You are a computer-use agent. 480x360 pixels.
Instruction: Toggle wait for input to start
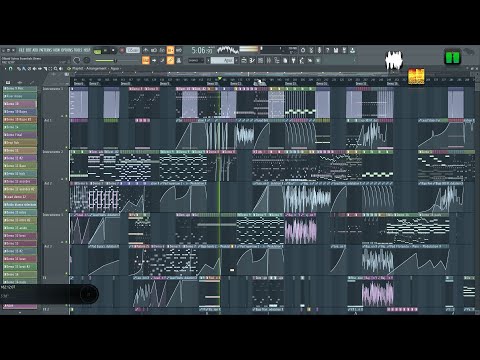tap(154, 50)
